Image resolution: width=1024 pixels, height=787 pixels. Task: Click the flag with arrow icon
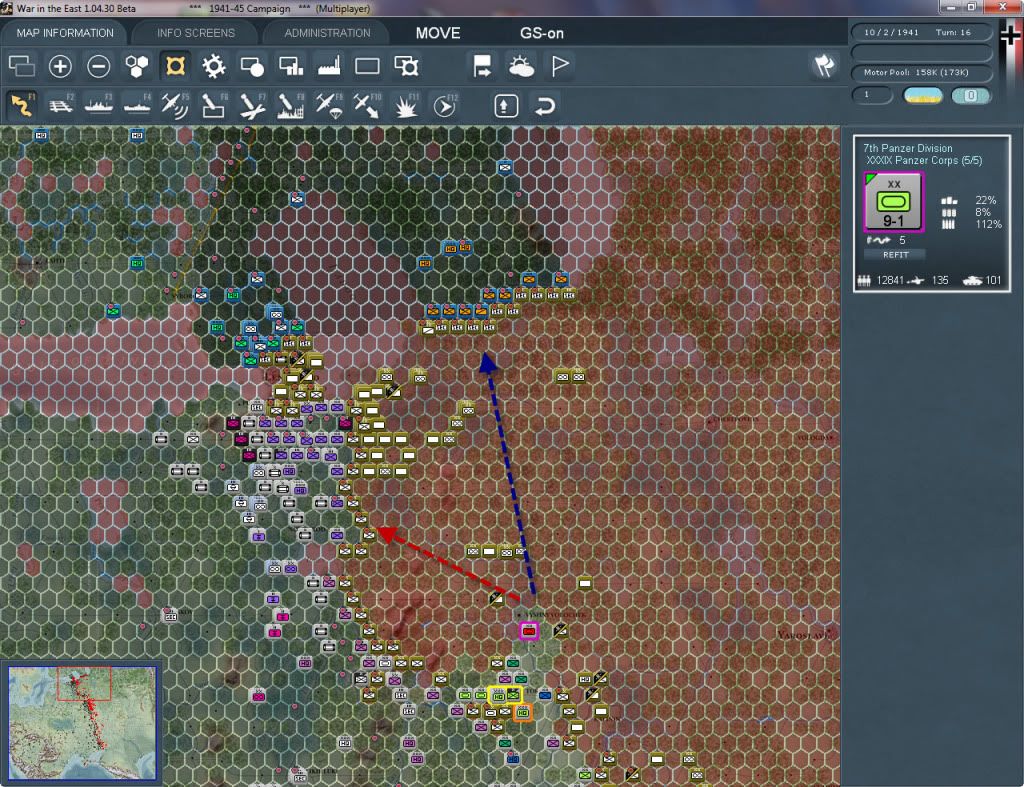483,66
